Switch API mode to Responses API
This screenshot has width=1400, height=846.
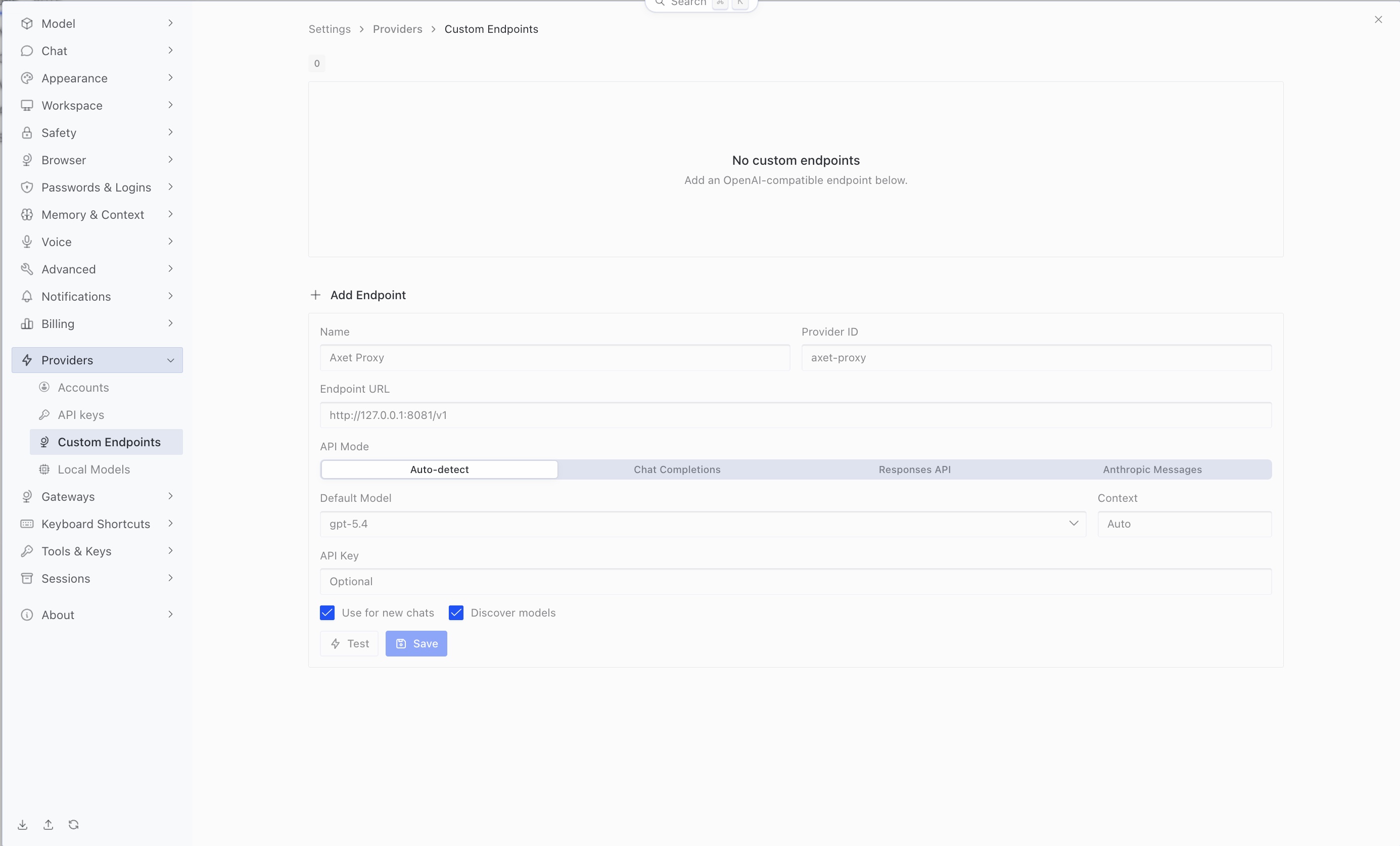[915, 469]
